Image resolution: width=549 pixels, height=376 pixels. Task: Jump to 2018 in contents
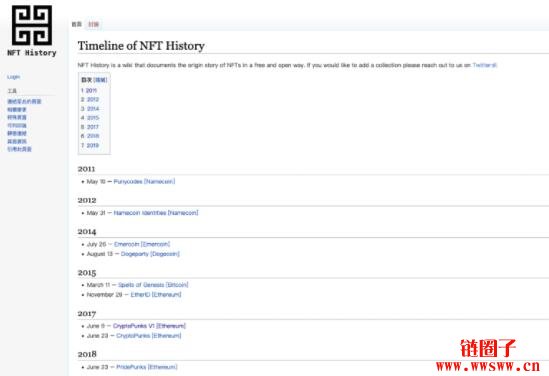tap(90, 136)
